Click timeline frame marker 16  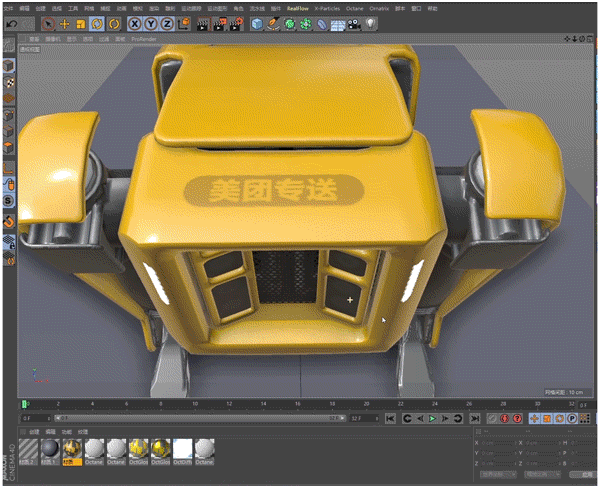tap(297, 404)
